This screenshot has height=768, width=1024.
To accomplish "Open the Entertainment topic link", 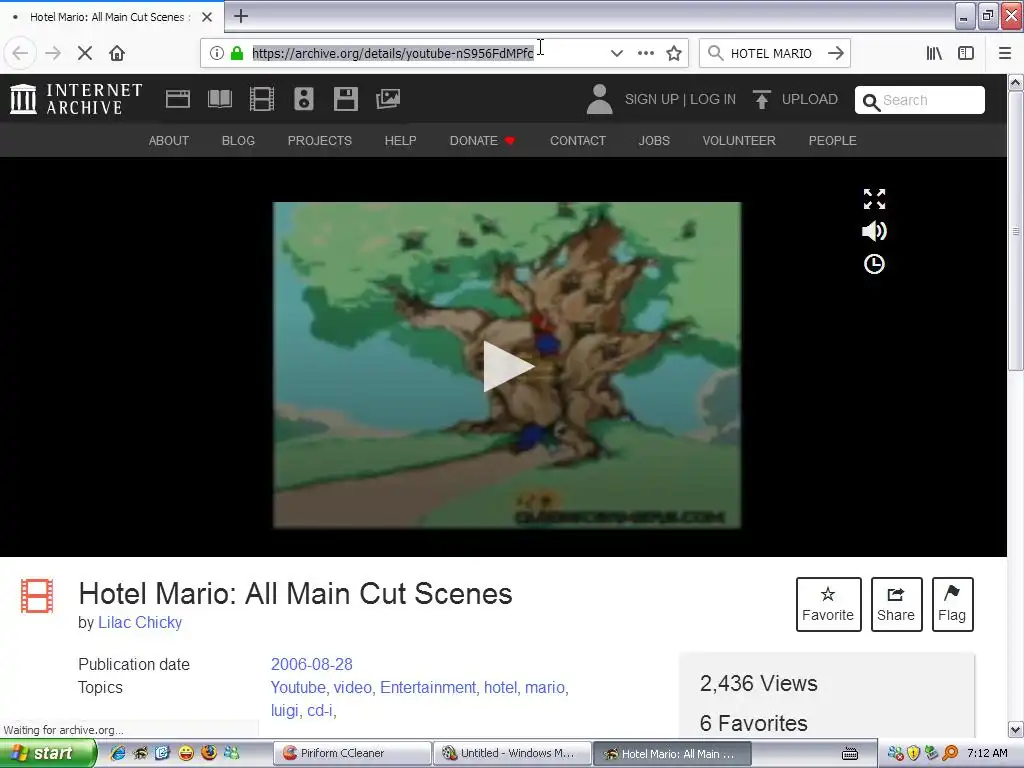I will point(428,687).
